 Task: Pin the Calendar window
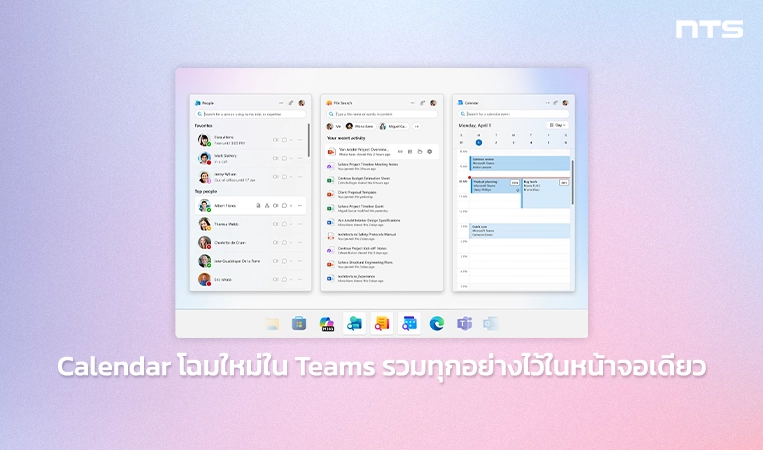pyautogui.click(x=555, y=103)
